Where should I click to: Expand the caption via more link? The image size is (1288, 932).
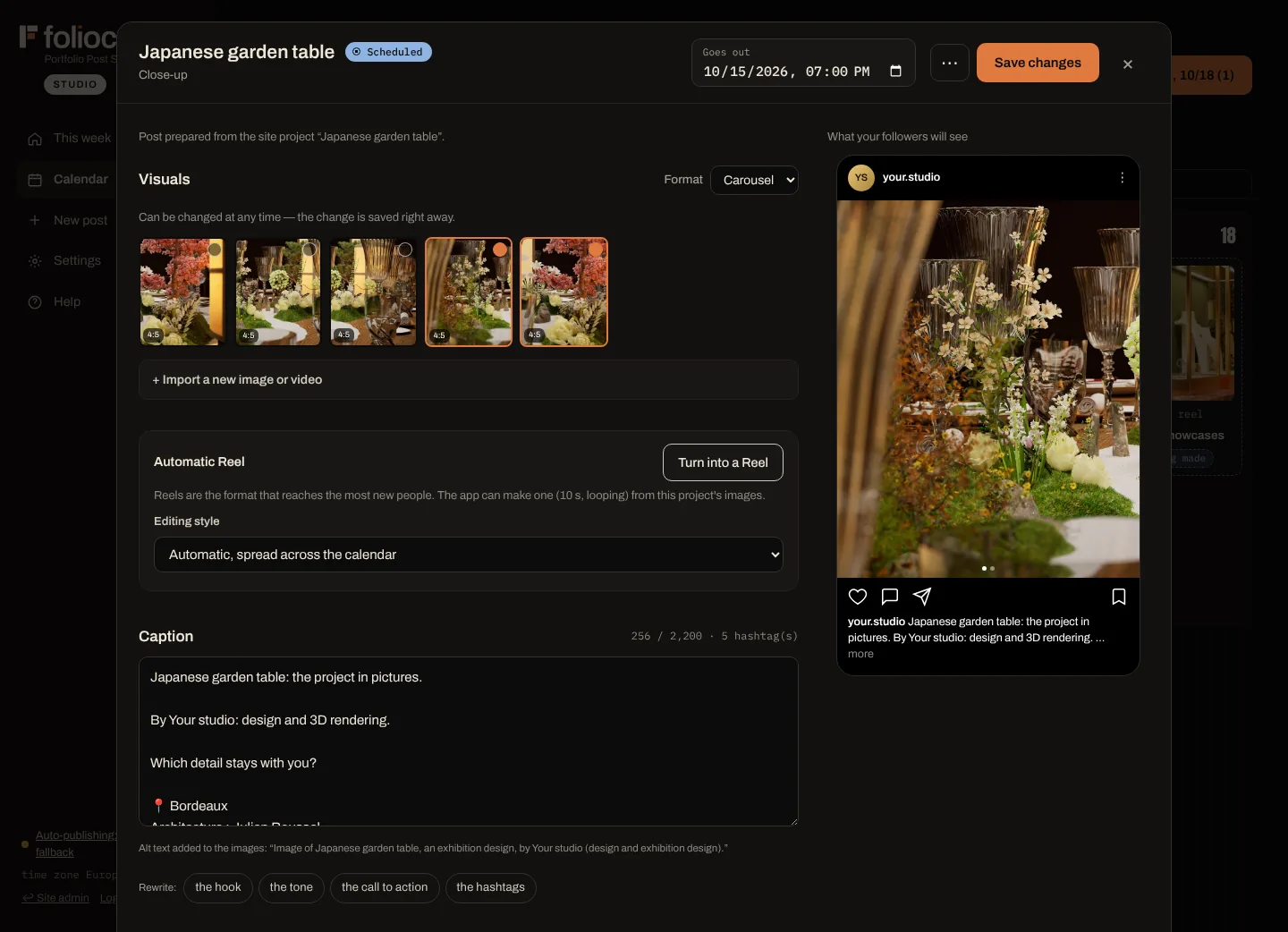tap(860, 654)
